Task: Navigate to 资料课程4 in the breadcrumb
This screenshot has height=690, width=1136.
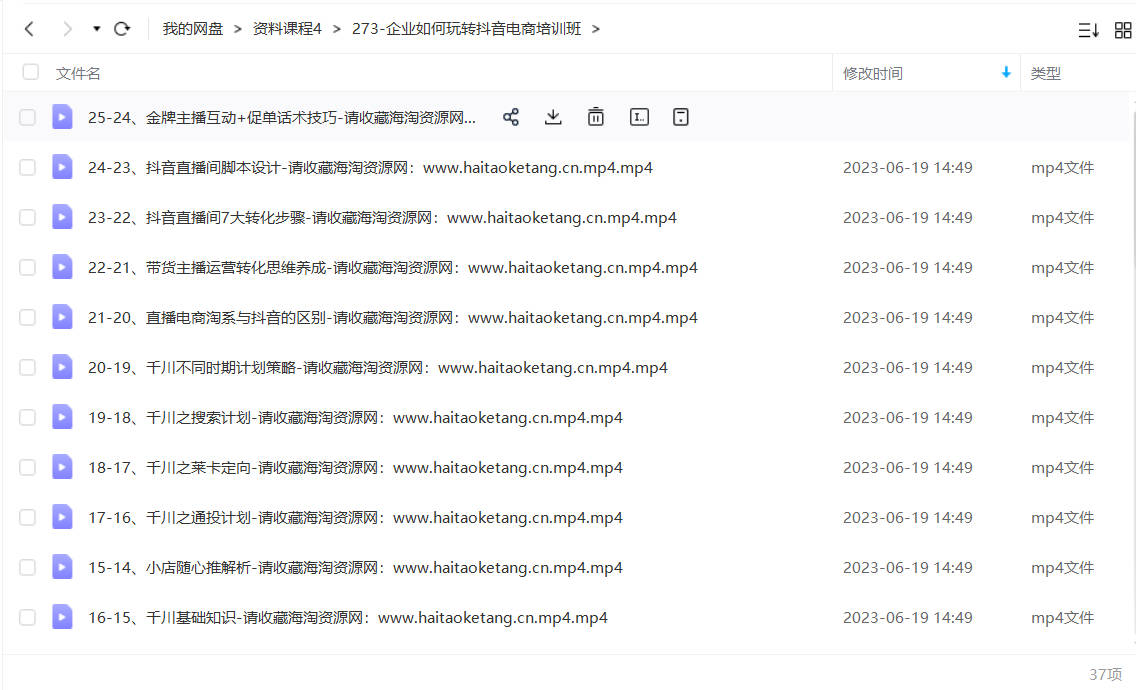Action: (x=287, y=29)
